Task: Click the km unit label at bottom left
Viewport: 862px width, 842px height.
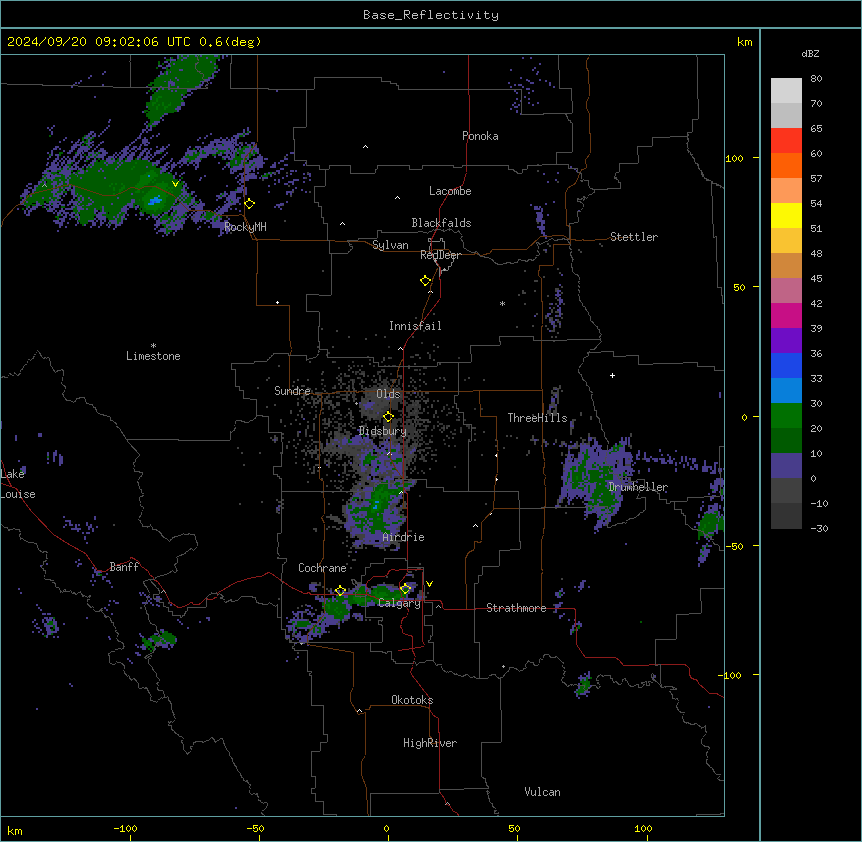Action: coord(15,830)
